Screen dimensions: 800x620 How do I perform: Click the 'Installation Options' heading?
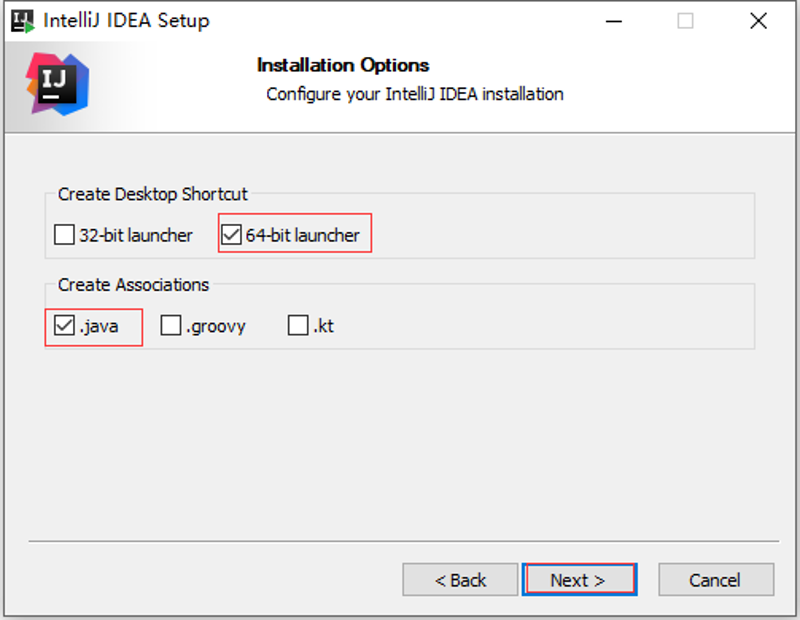point(343,65)
